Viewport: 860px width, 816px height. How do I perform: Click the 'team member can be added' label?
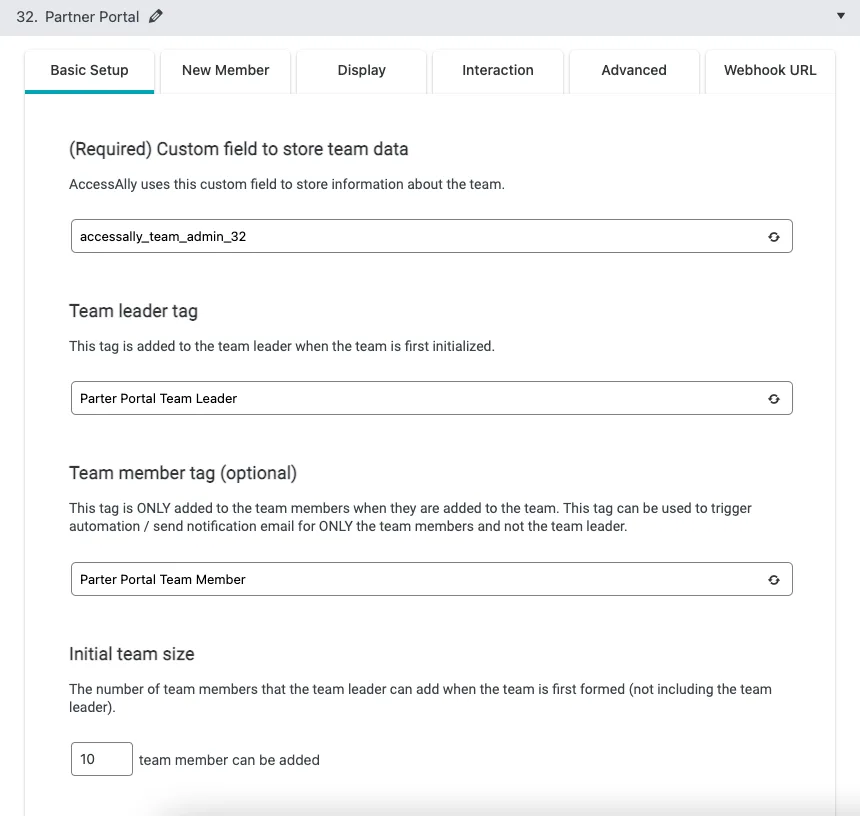pos(229,760)
